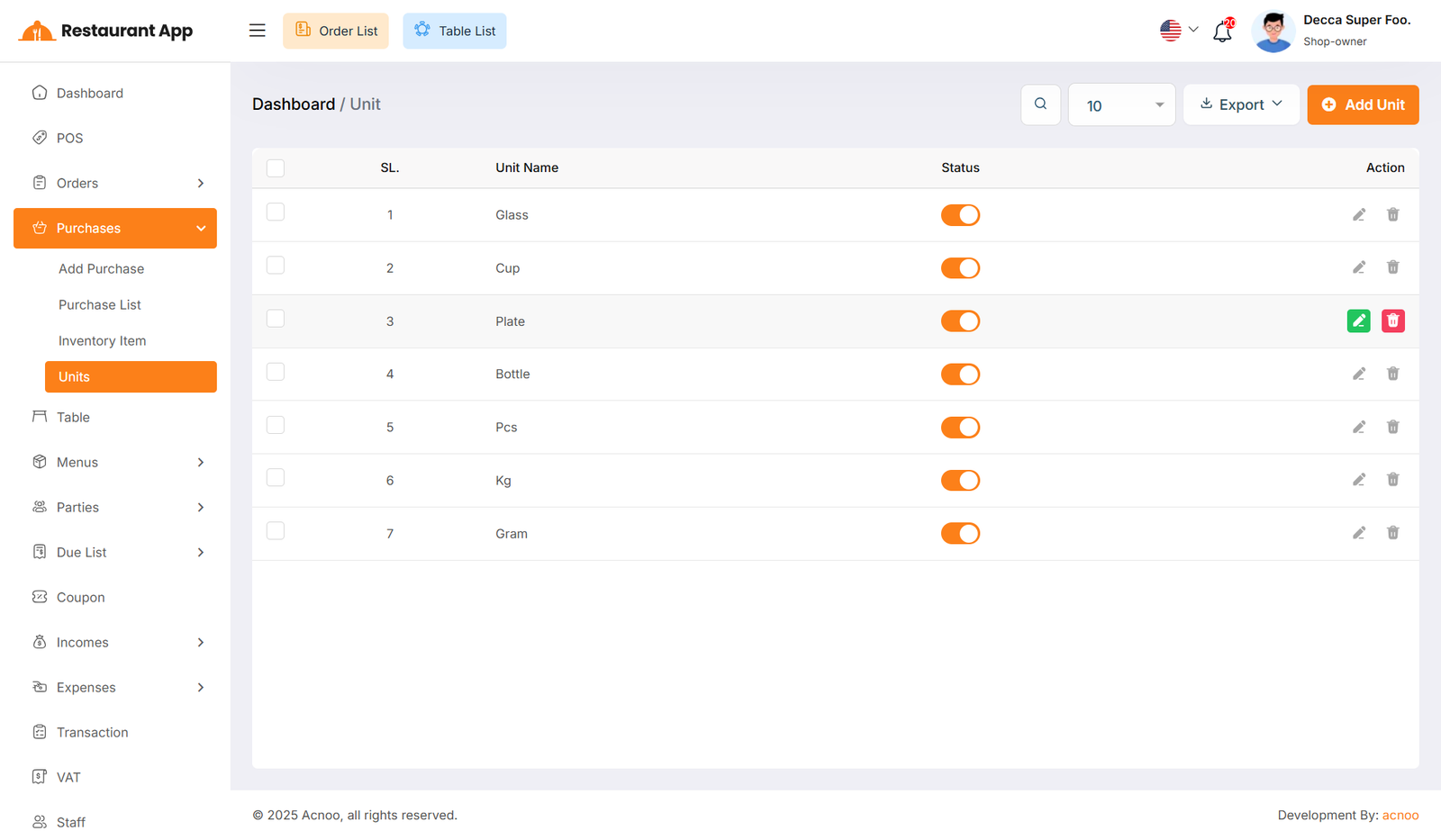Click the red delete icon for Plate
Image resolution: width=1441 pixels, height=840 pixels.
(1392, 321)
